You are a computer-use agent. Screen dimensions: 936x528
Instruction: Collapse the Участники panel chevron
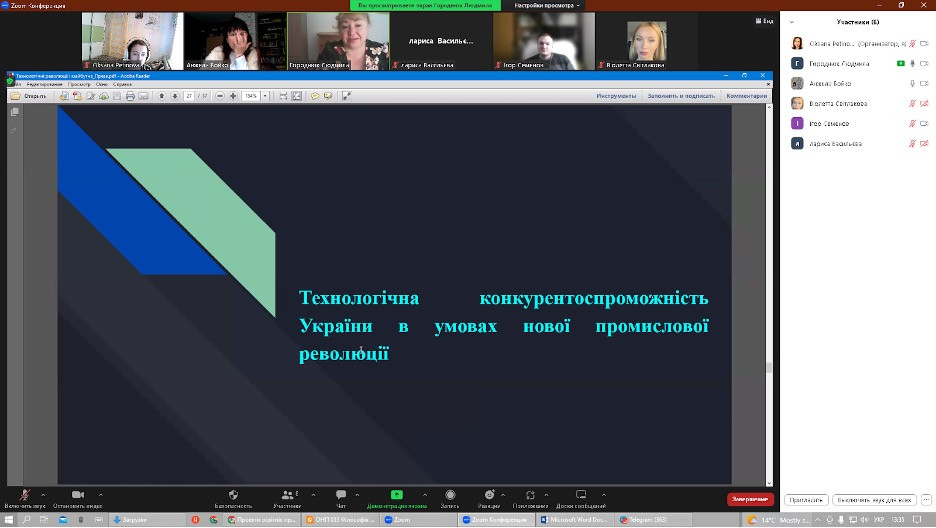[792, 22]
